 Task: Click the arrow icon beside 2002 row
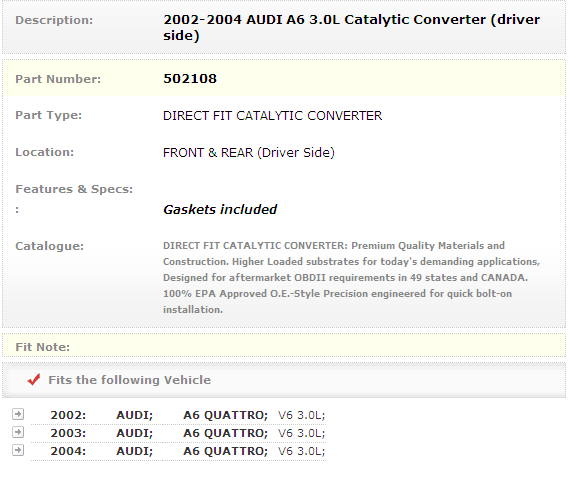pos(18,414)
